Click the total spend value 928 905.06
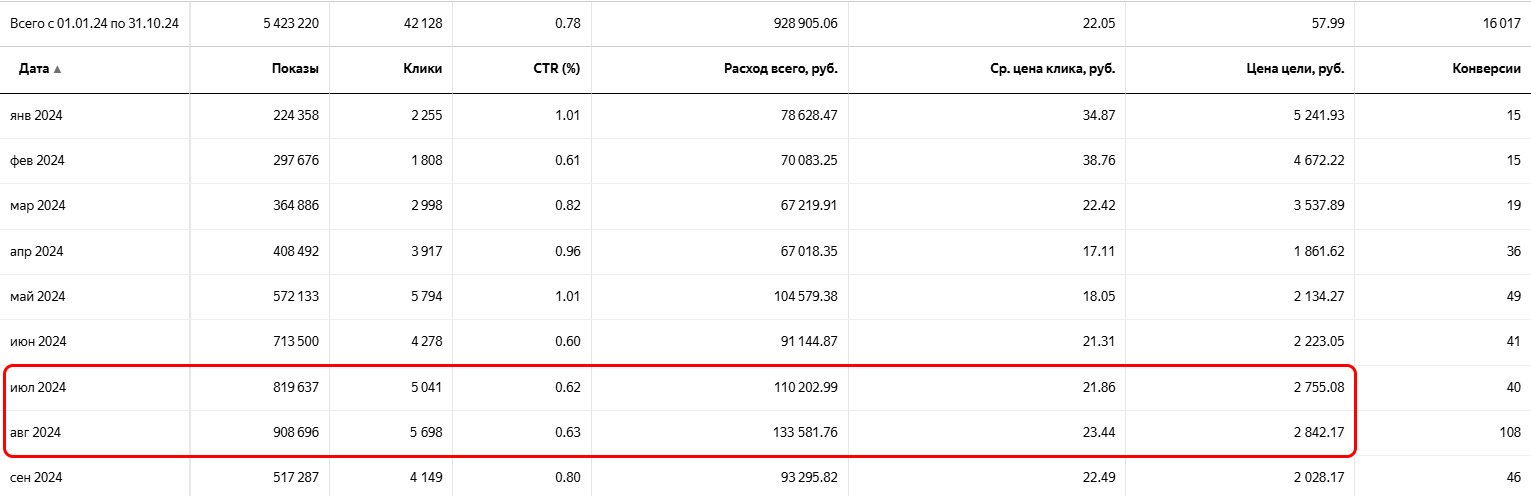 pyautogui.click(x=797, y=23)
